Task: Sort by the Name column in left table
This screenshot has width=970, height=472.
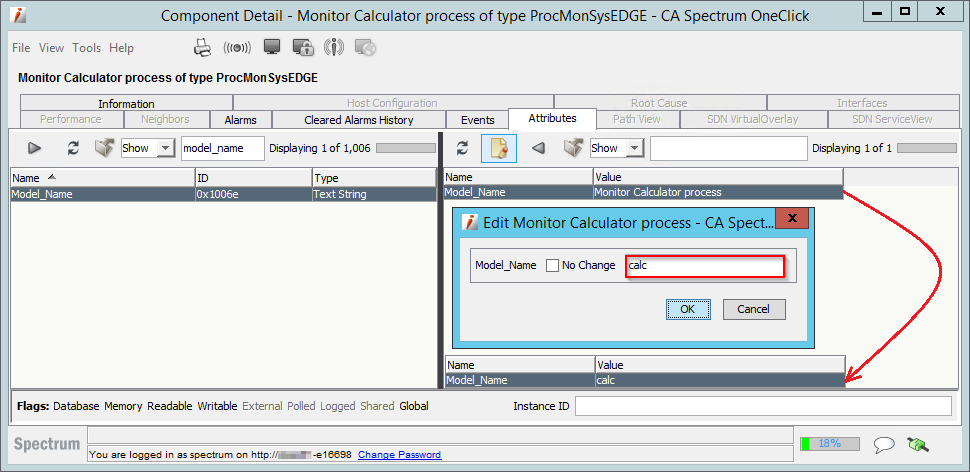Action: coord(103,178)
